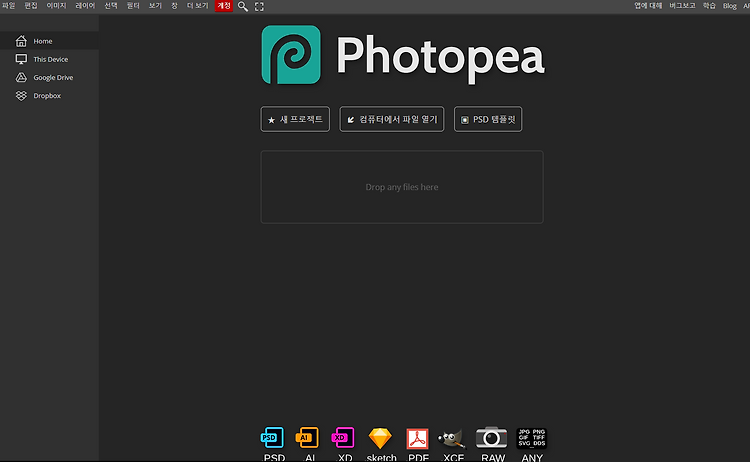
Task: Select This Device in the sidebar
Action: tap(49, 59)
